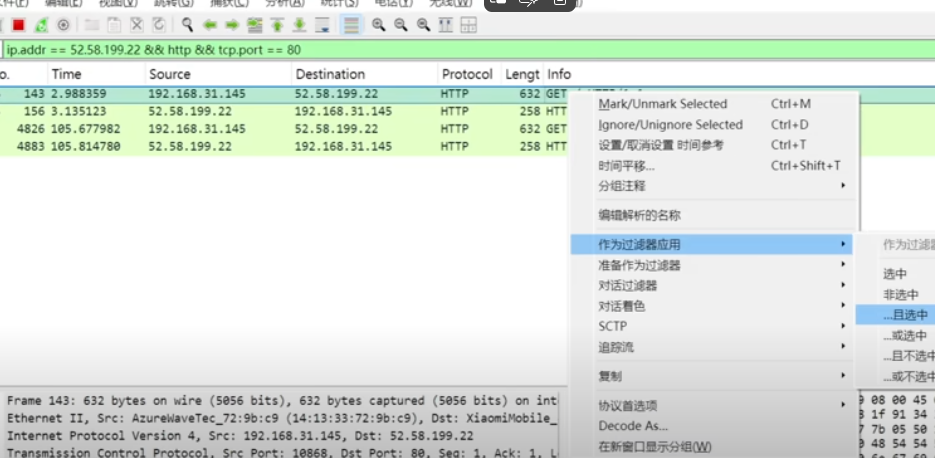
Task: Go back to previous packet arrow
Action: (x=210, y=25)
